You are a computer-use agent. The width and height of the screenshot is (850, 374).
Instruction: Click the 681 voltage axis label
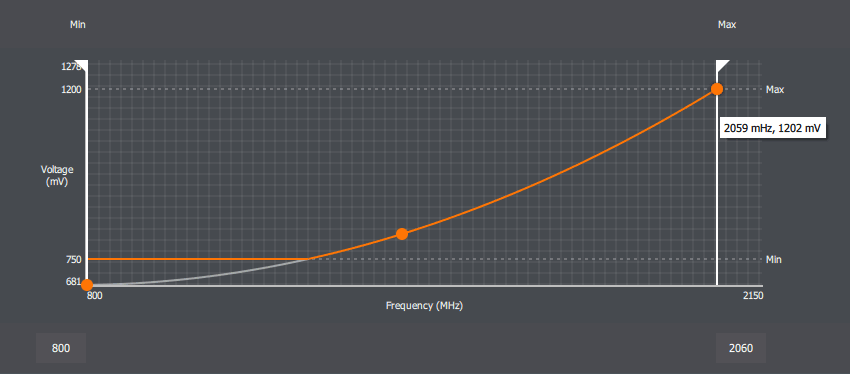point(74,282)
